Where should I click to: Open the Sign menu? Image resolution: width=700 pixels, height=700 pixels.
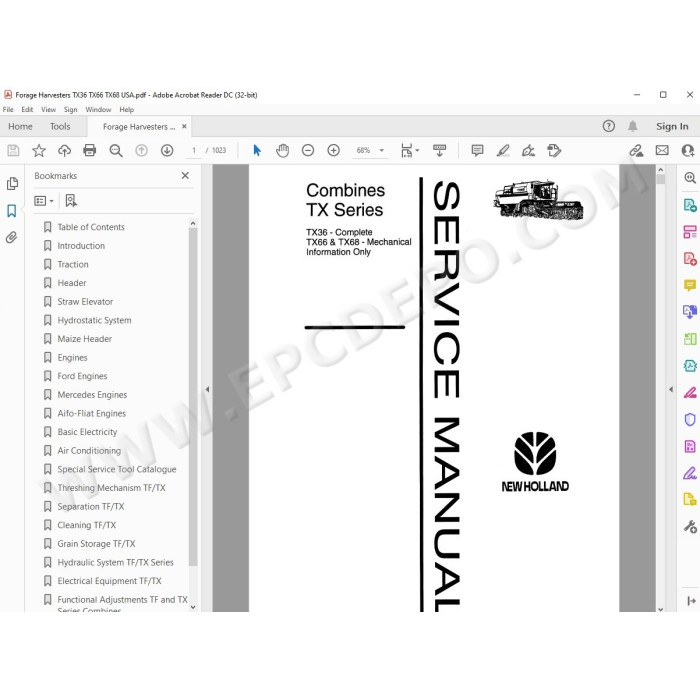71,110
